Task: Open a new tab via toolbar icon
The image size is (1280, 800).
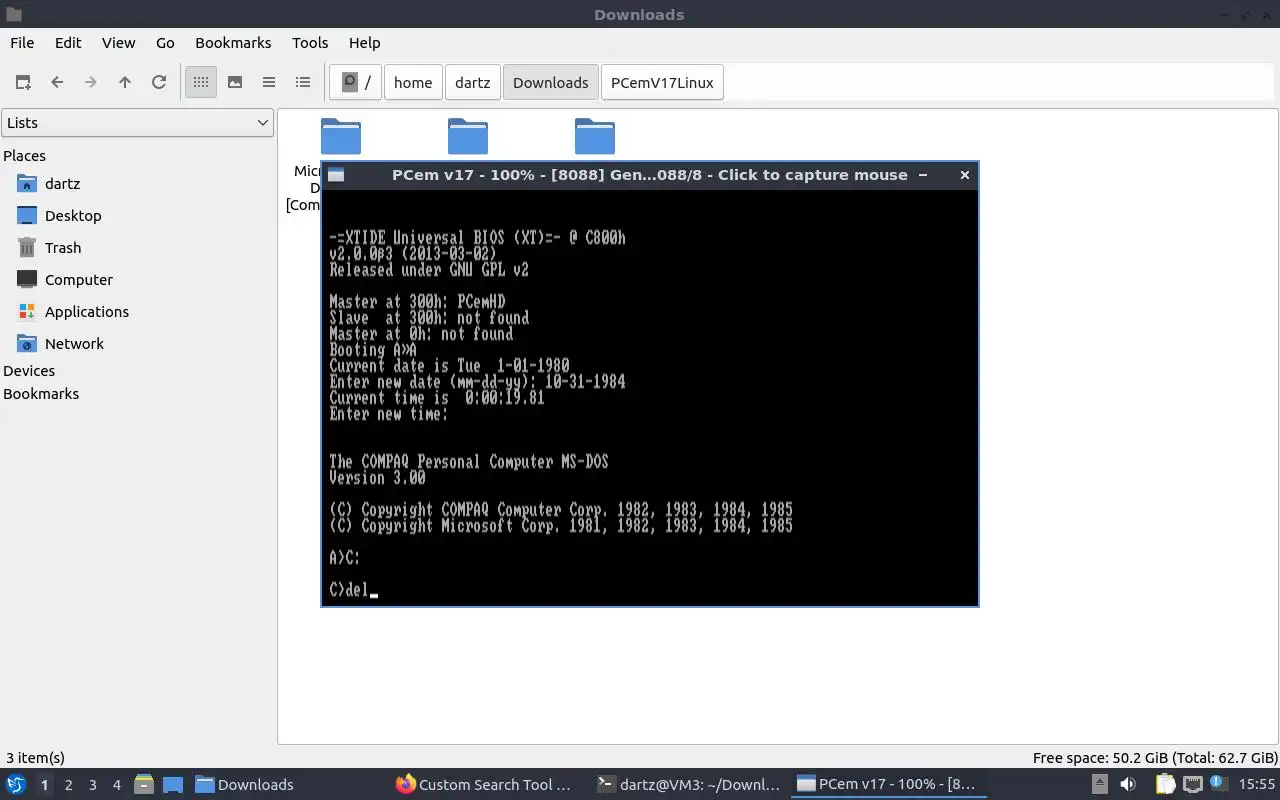Action: 23,82
